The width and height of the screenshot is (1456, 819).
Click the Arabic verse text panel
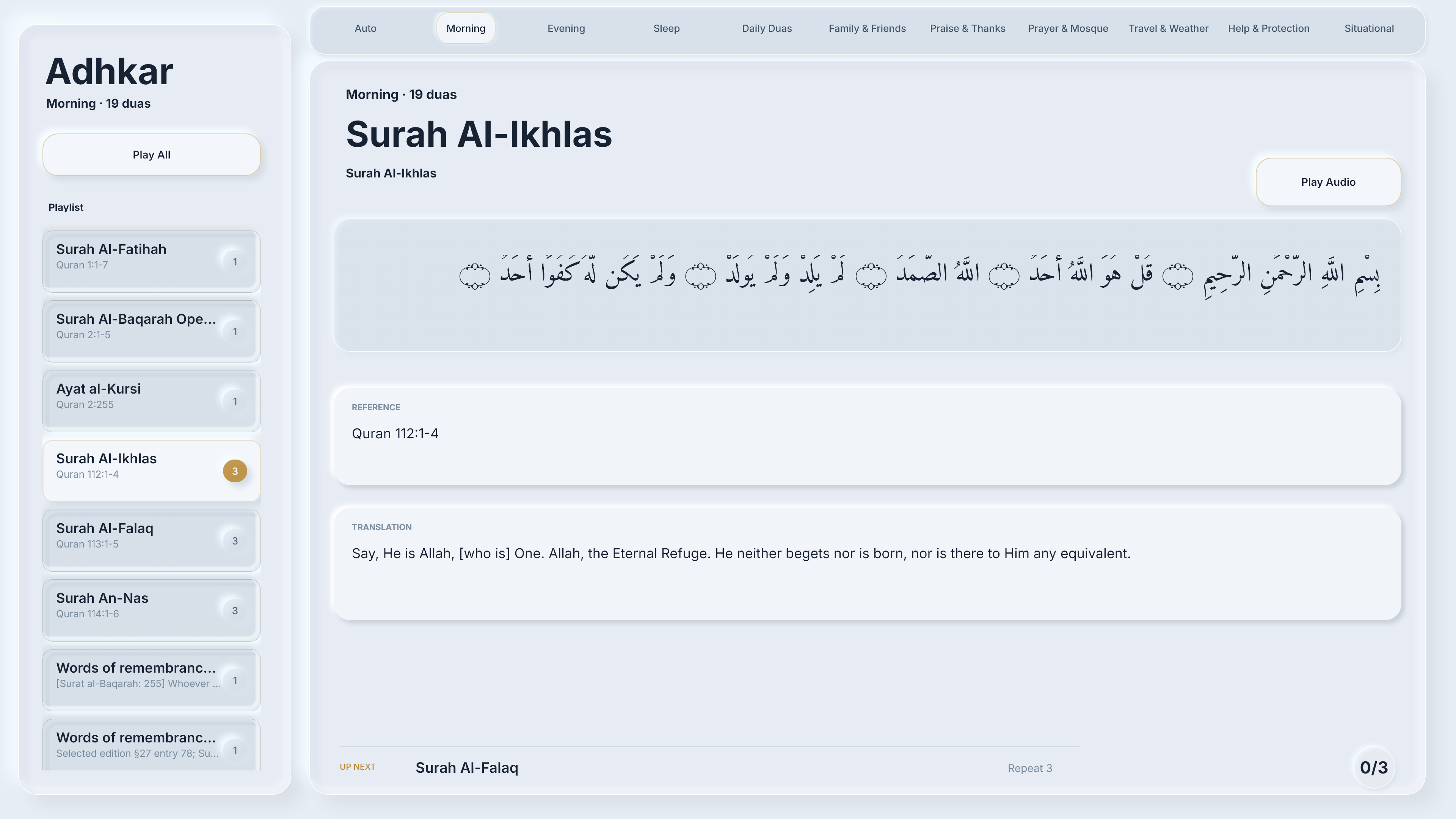(x=867, y=286)
